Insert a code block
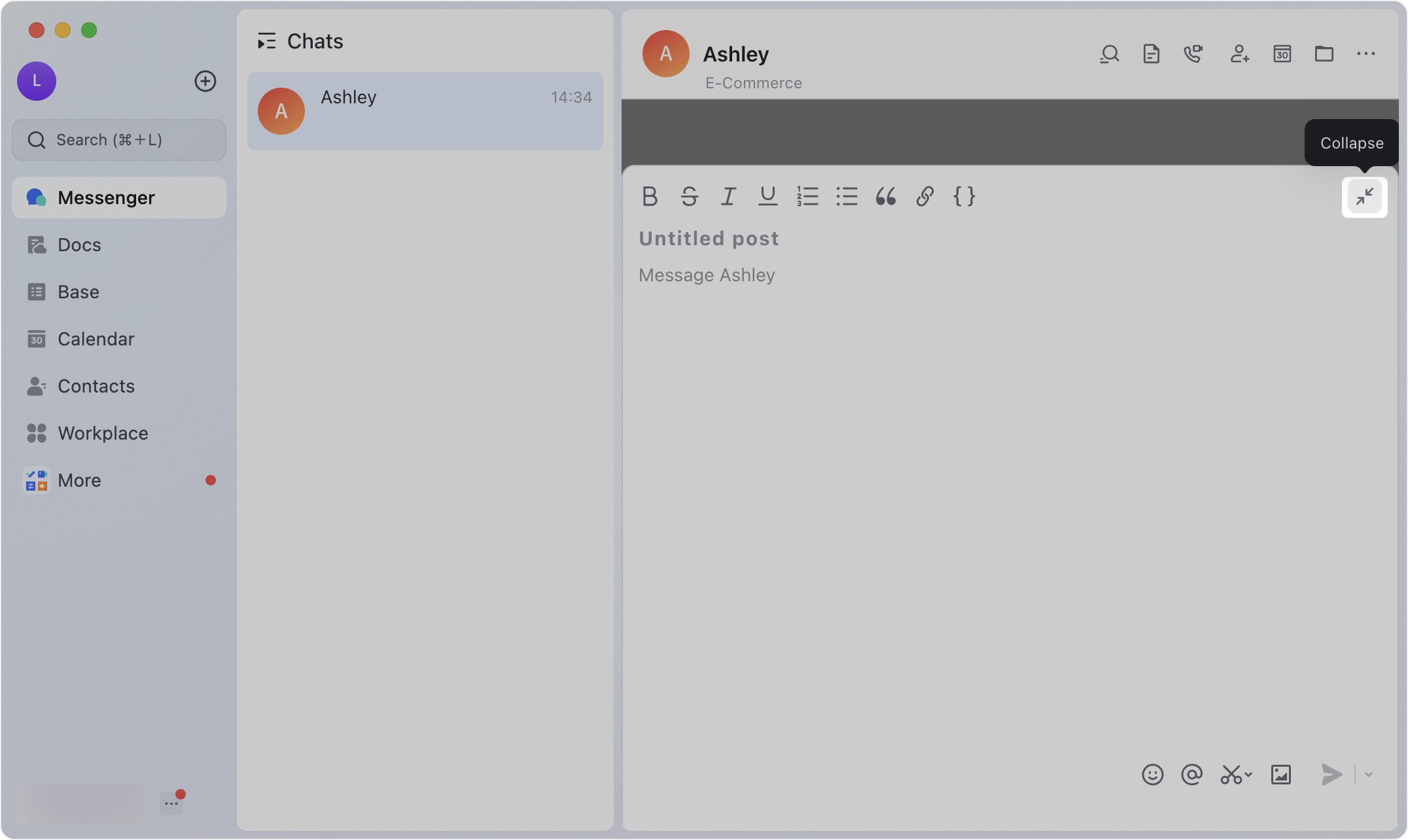Screen dimensions: 1408x840 964,196
